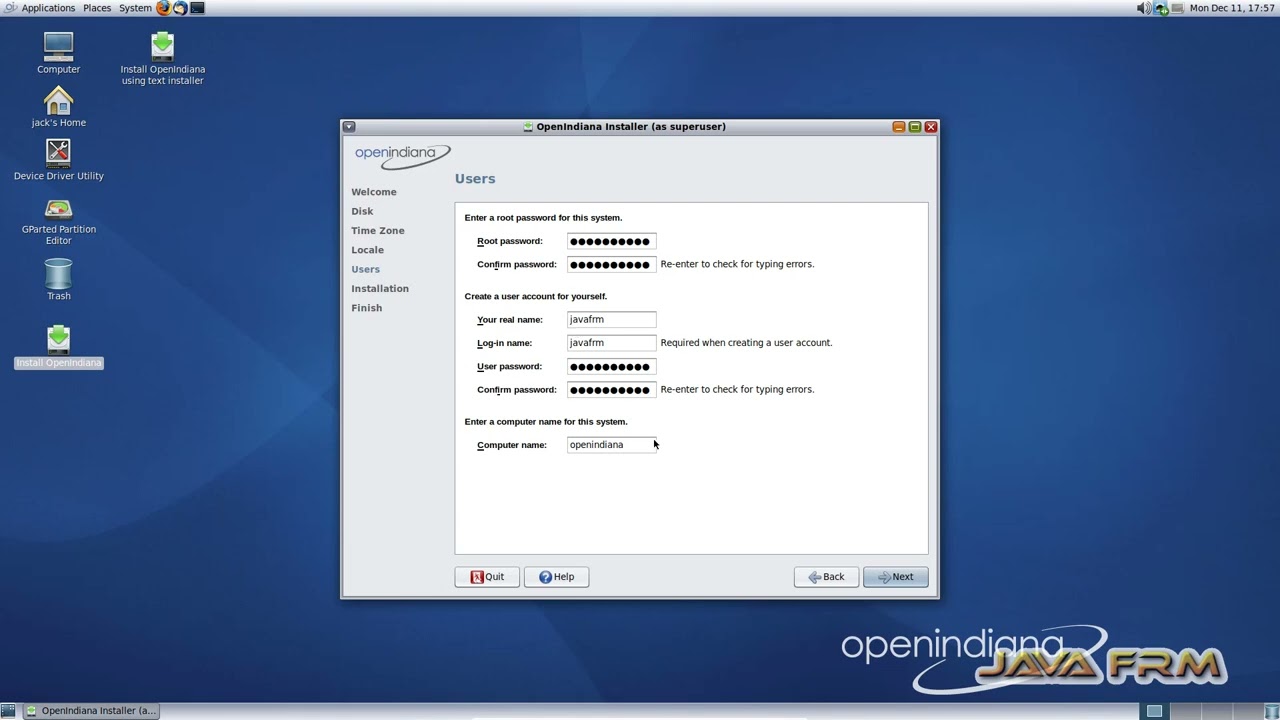The image size is (1280, 720).
Task: Open the Applications menu
Action: tap(48, 8)
